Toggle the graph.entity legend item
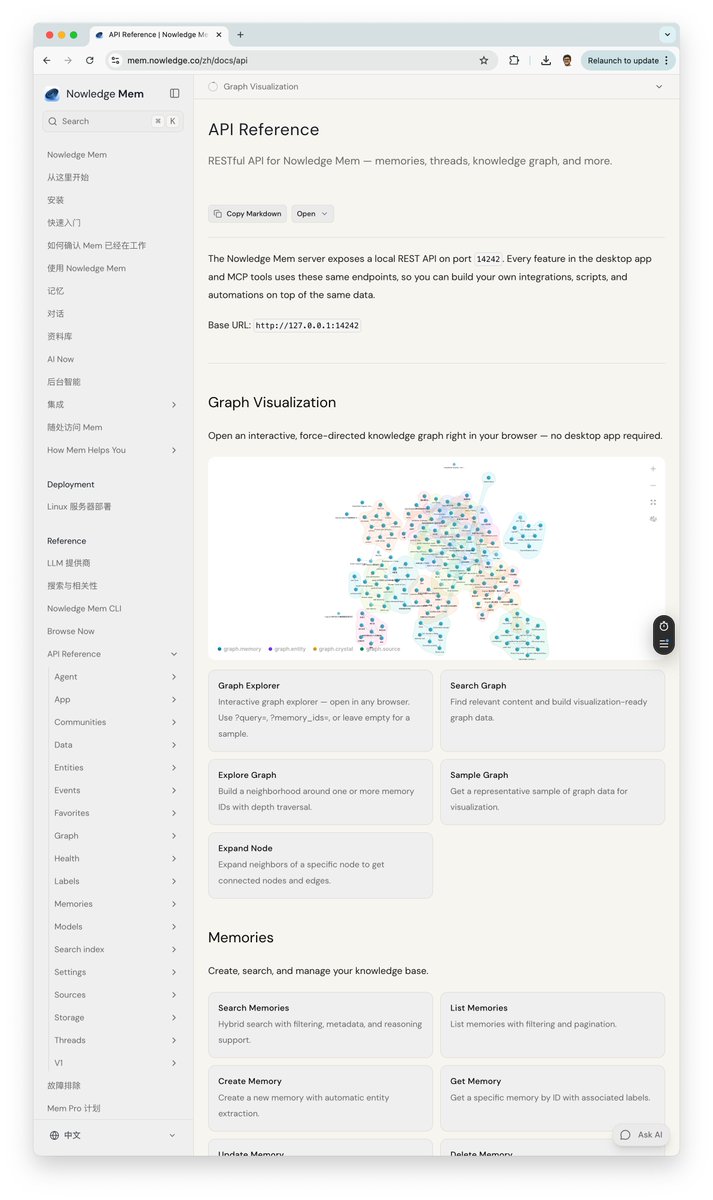 [x=288, y=649]
